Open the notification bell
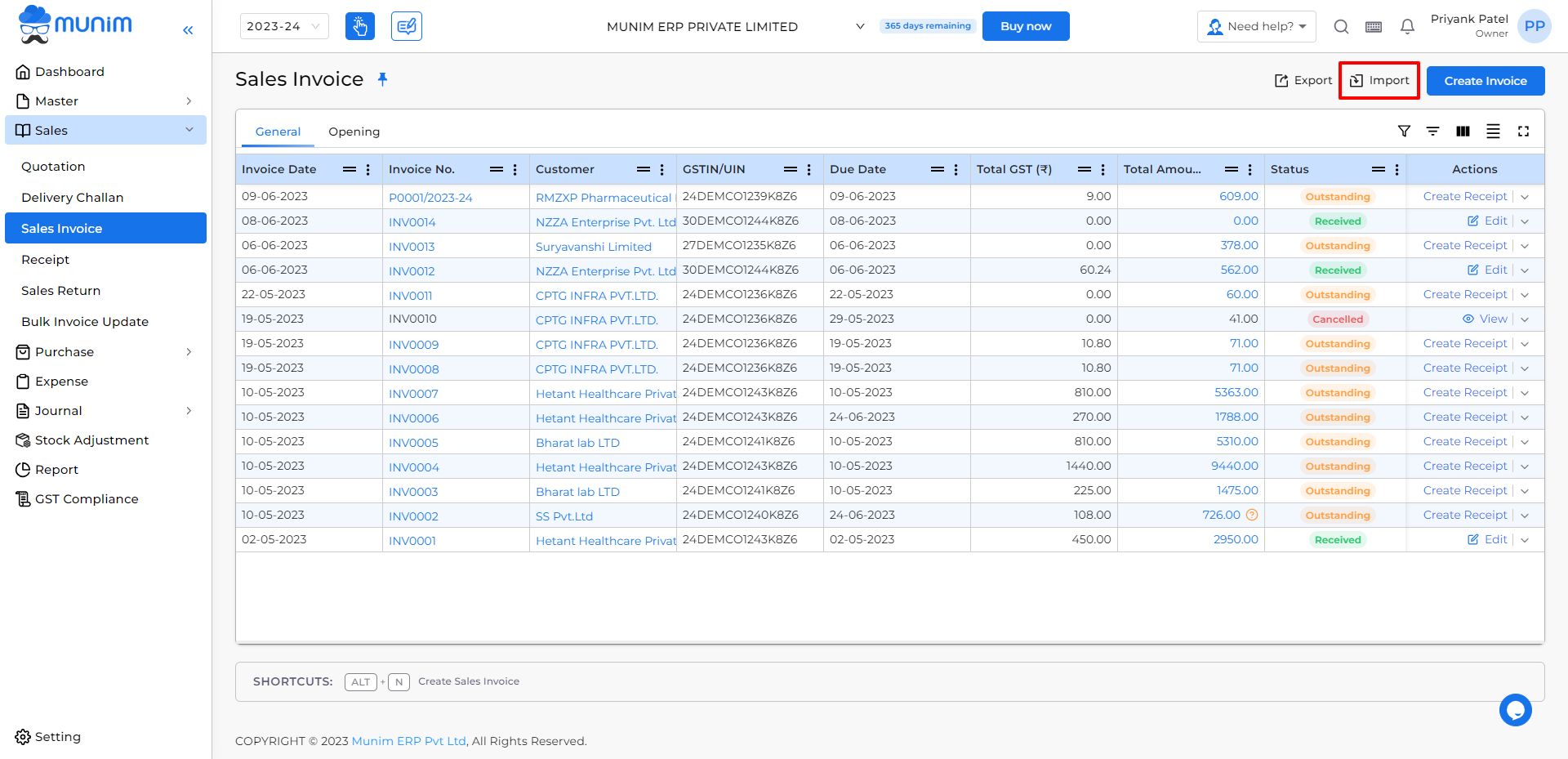The image size is (1568, 759). tap(1407, 27)
